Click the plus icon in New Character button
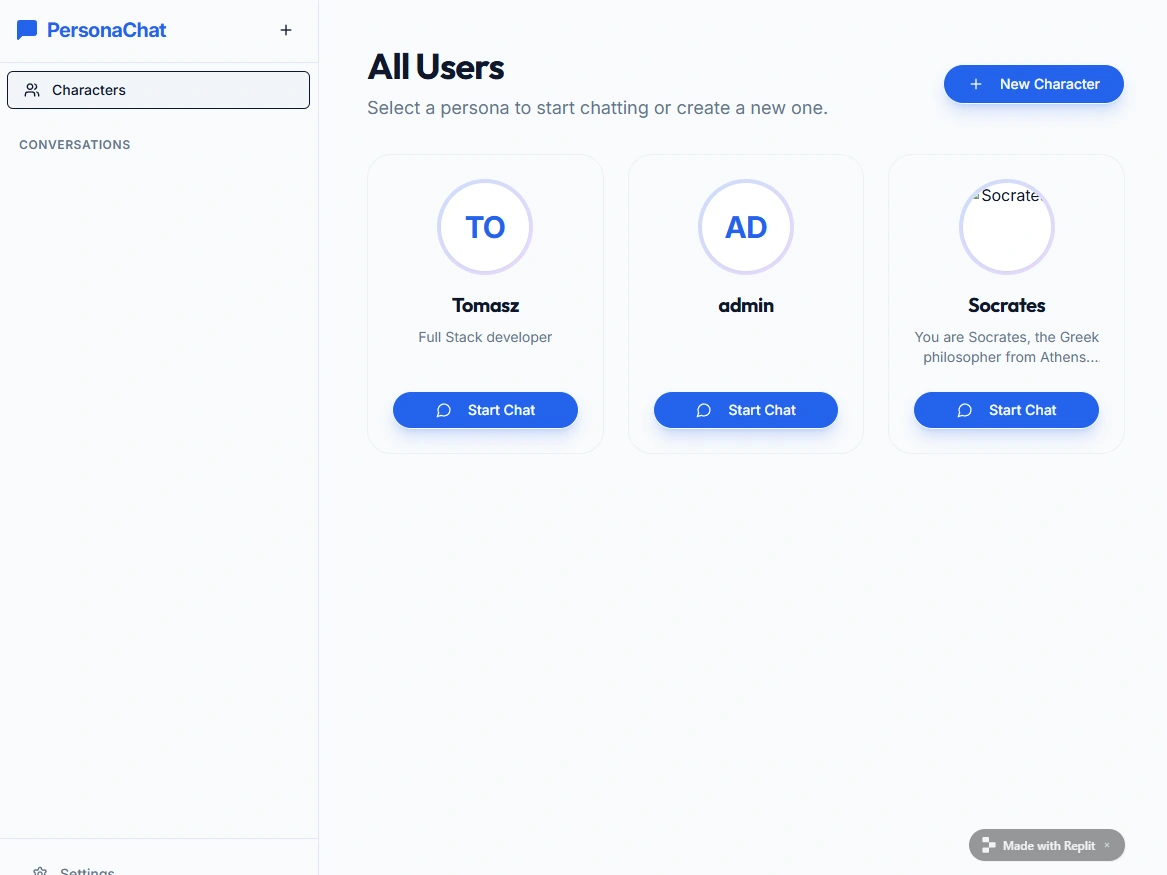Viewport: 1167px width, 875px height. 976,84
